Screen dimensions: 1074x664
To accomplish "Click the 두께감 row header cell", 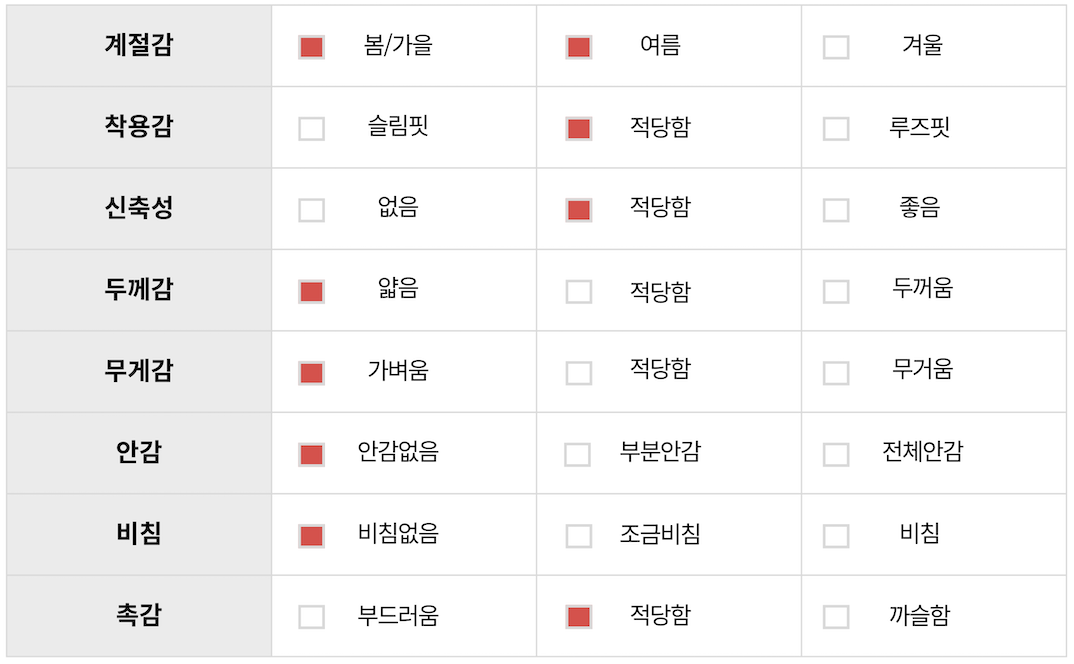I will click(139, 290).
